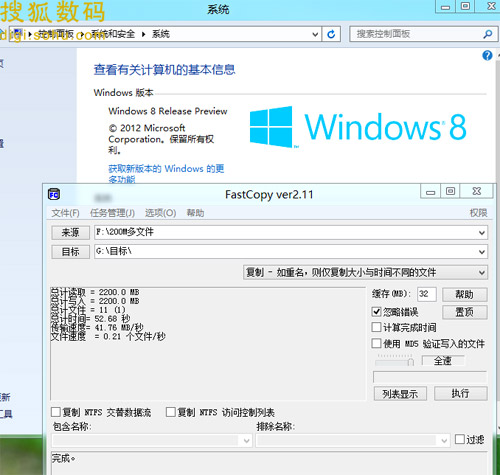The width and height of the screenshot is (500, 475).
Task: Open the 文件(F) menu
Action: (x=65, y=213)
